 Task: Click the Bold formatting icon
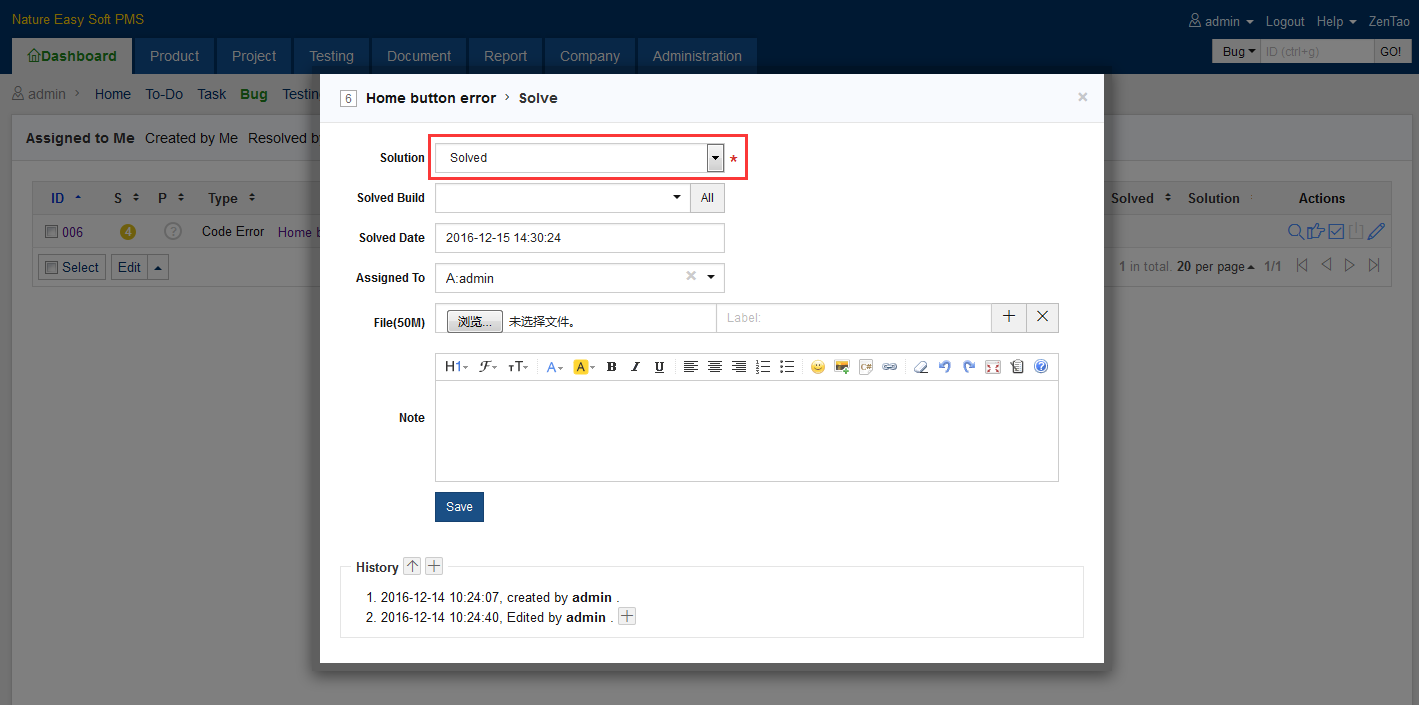tap(612, 367)
